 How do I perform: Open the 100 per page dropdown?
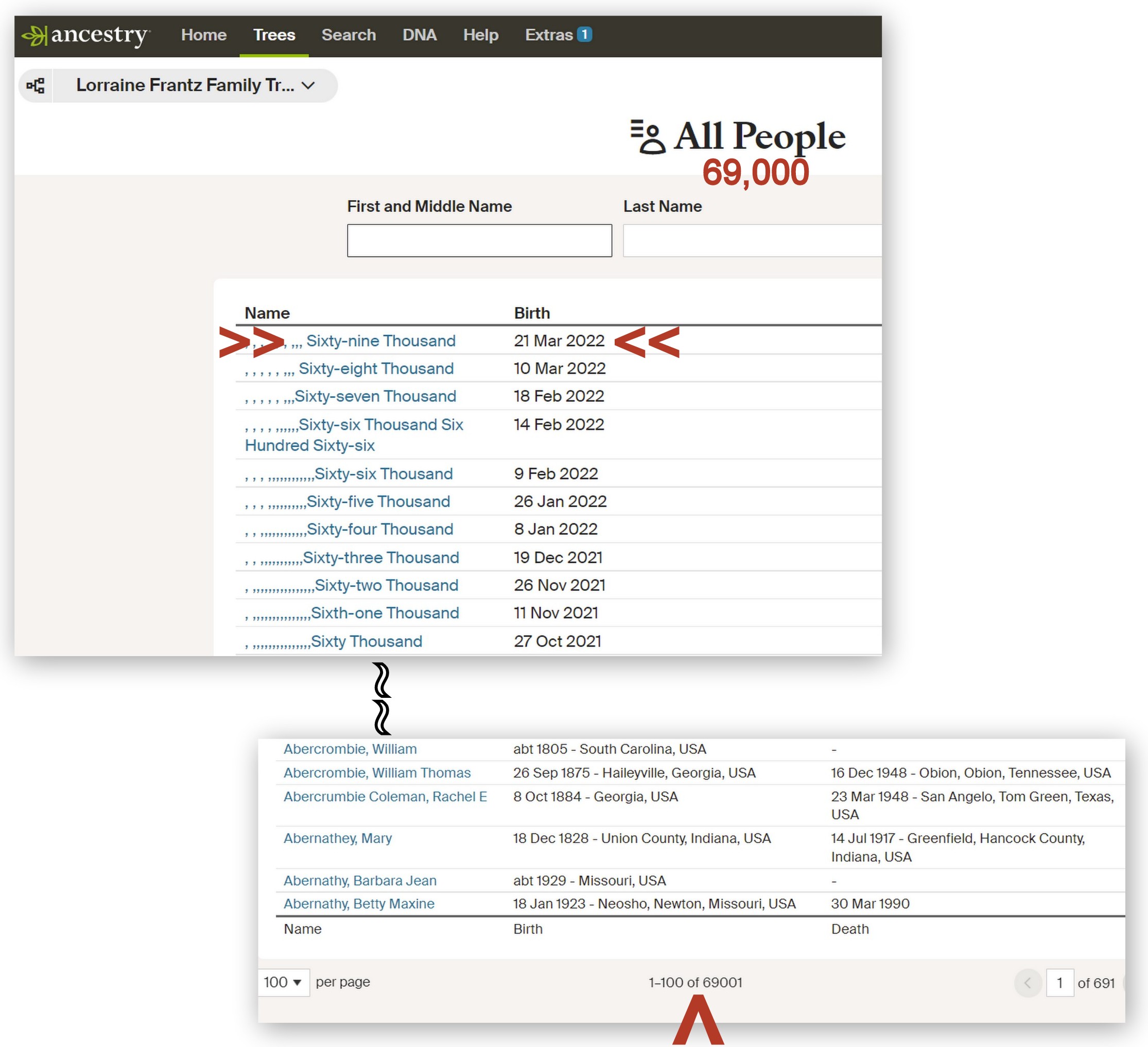tap(283, 982)
